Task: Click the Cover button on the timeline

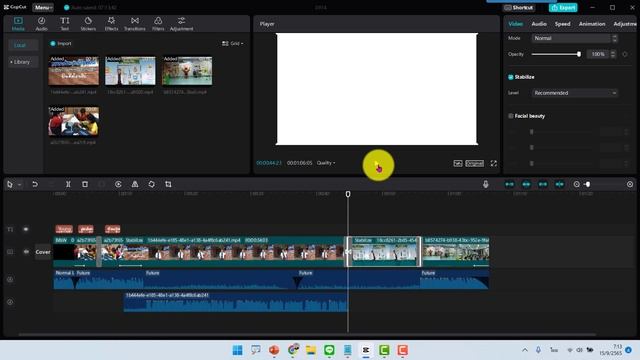Action: coord(43,252)
